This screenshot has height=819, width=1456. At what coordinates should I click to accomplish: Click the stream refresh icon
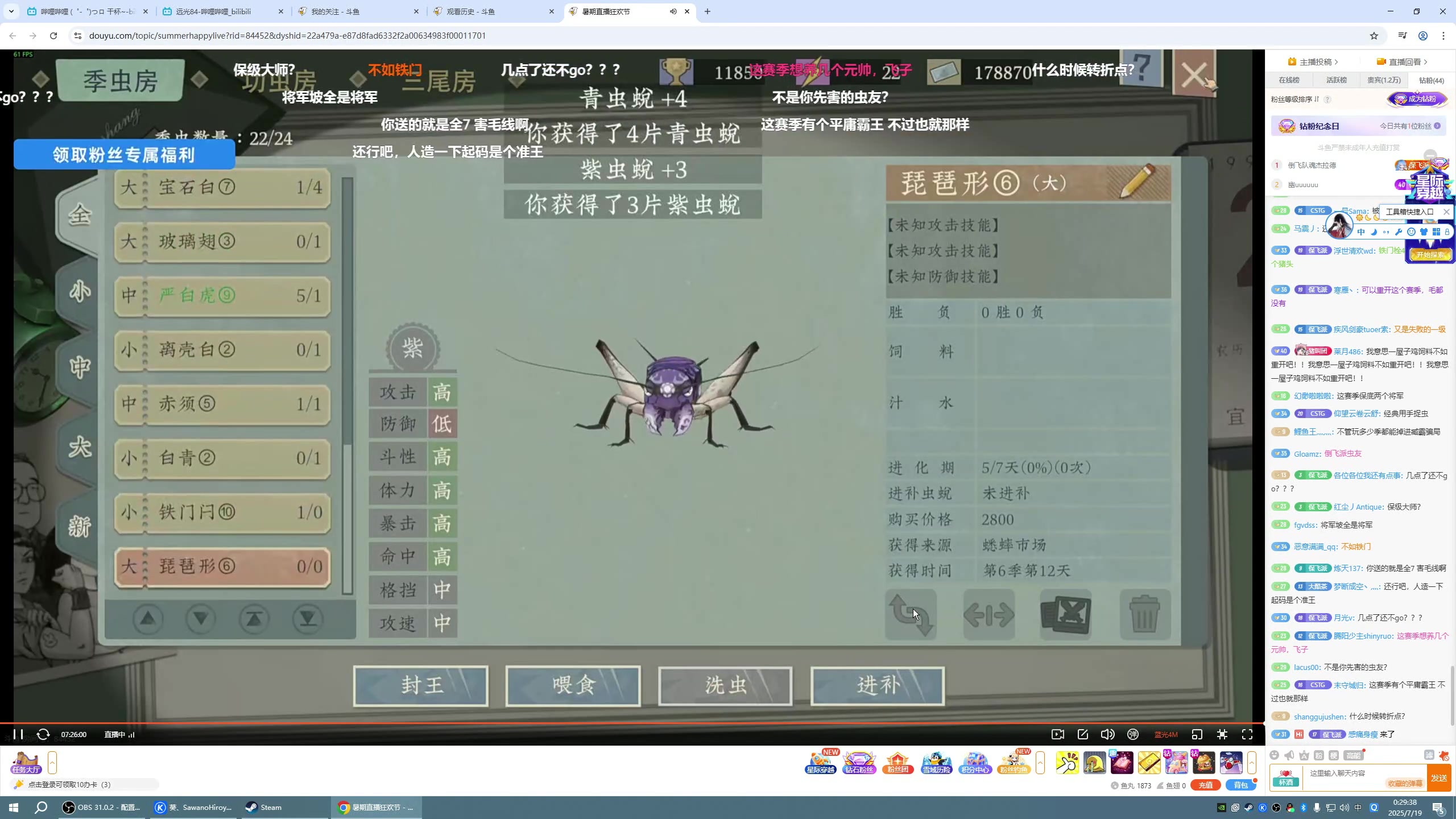point(43,734)
